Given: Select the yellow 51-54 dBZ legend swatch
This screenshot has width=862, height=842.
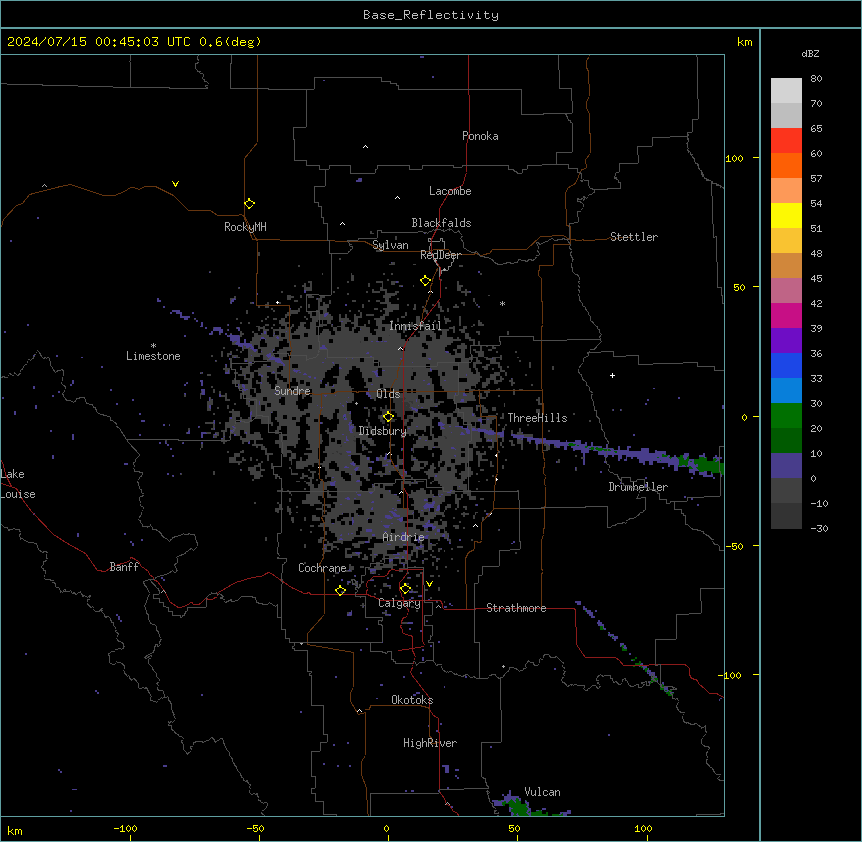Looking at the screenshot, I should (x=786, y=215).
